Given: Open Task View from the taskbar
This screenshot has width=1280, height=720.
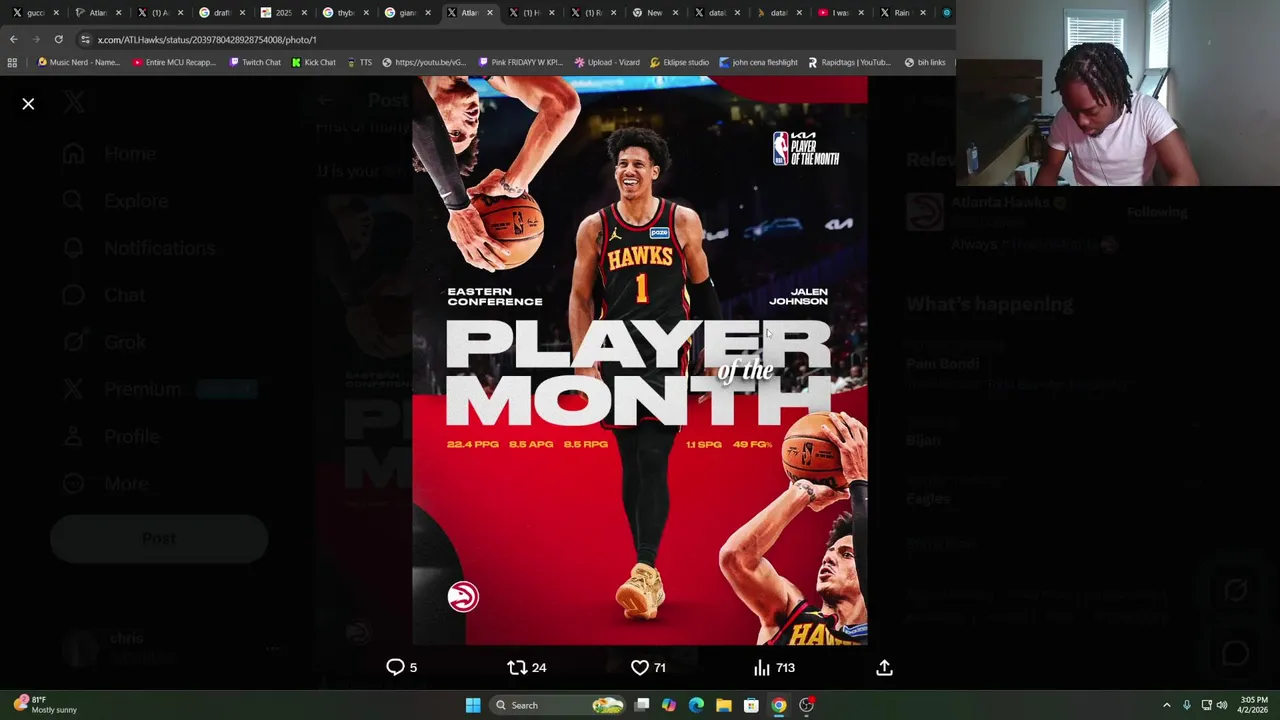Looking at the screenshot, I should (x=642, y=705).
